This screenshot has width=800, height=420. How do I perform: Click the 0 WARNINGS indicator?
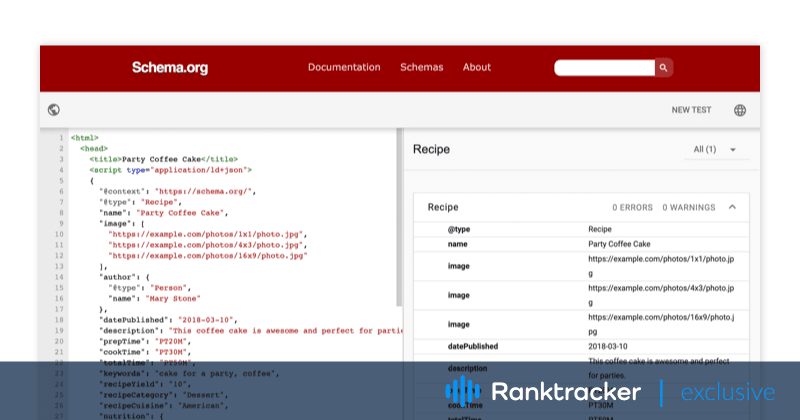689,208
